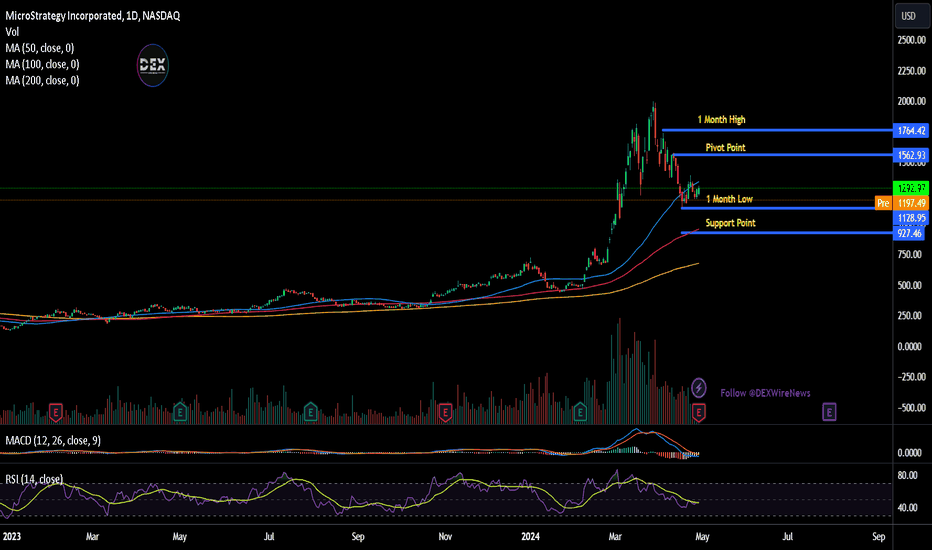
Task: Click the 2023 label on time axis
Action: click(x=12, y=536)
